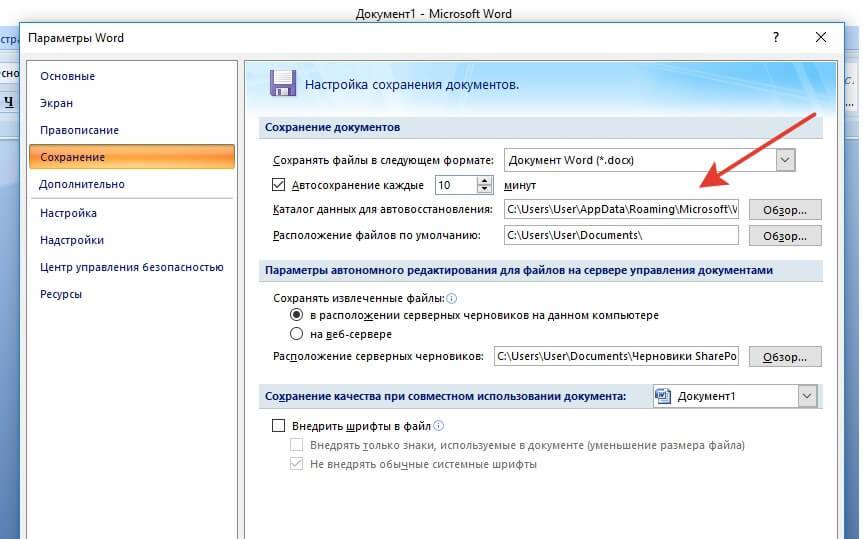Click the shared-use quality section heading
The image size is (863, 539).
pos(445,396)
